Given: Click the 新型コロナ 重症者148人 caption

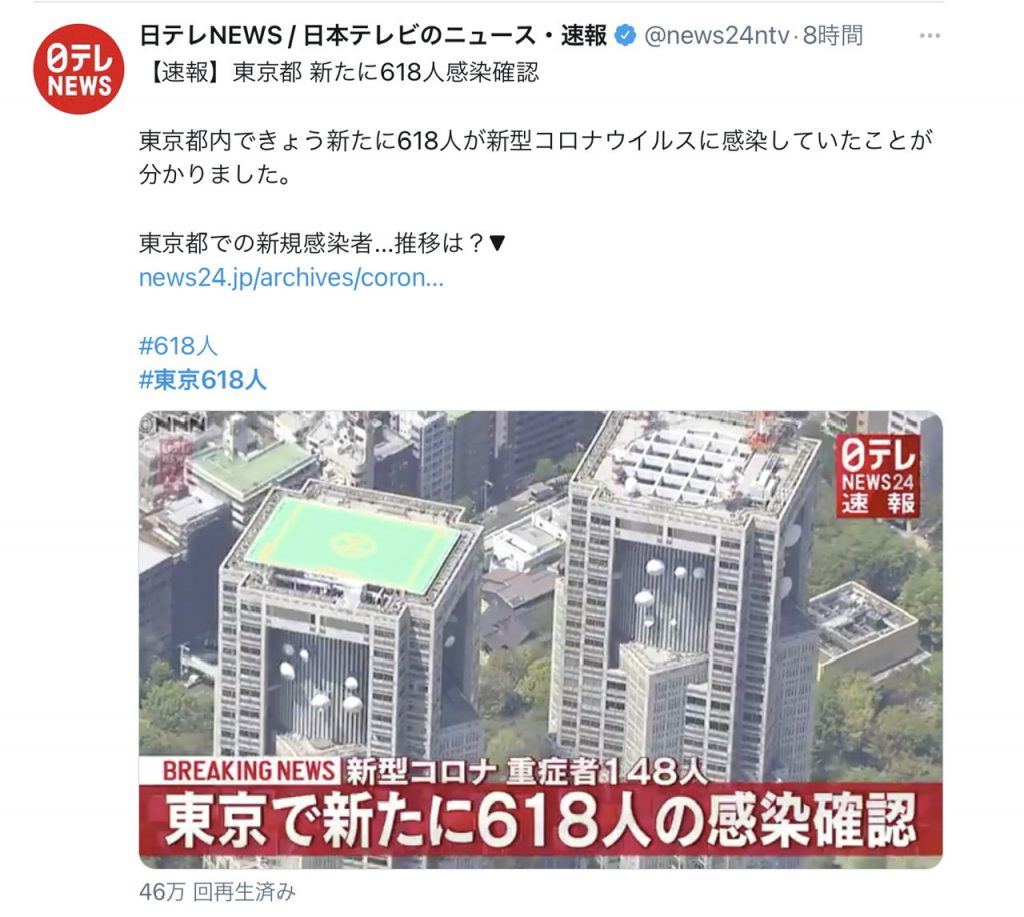Looking at the screenshot, I should point(526,772).
